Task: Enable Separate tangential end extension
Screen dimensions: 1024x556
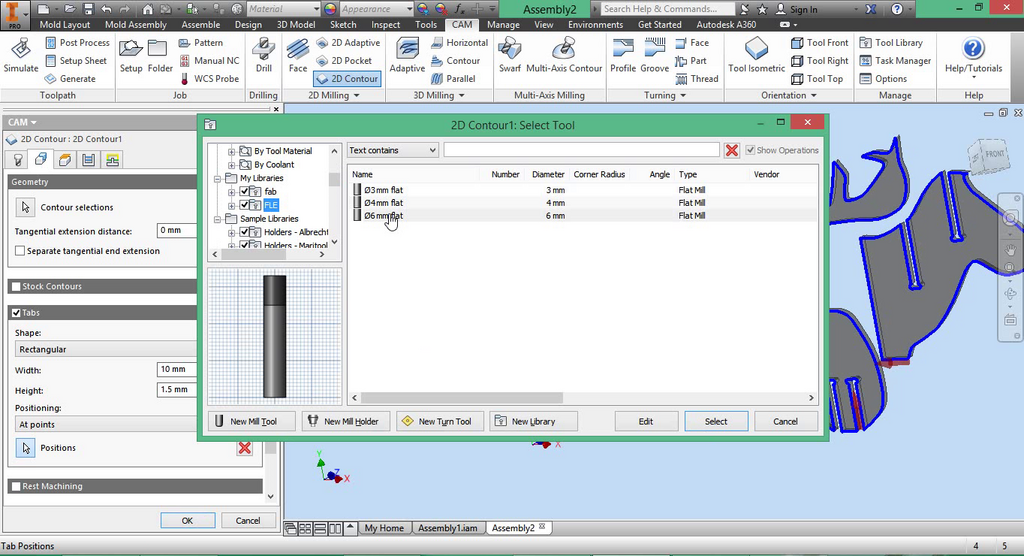Action: [x=20, y=251]
